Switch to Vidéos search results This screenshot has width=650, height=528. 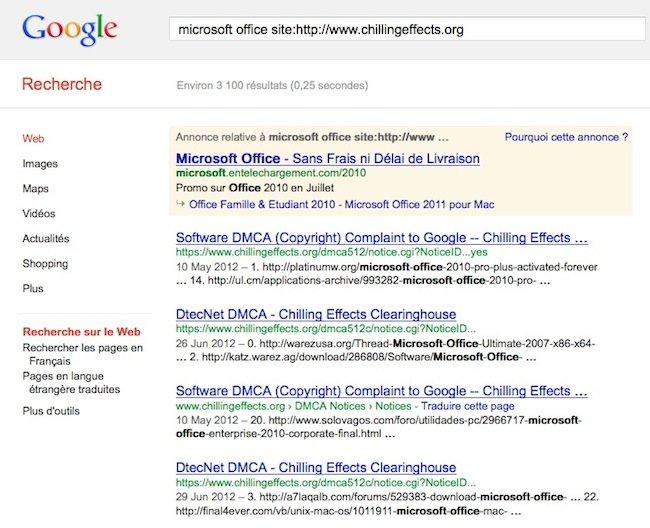[39, 213]
